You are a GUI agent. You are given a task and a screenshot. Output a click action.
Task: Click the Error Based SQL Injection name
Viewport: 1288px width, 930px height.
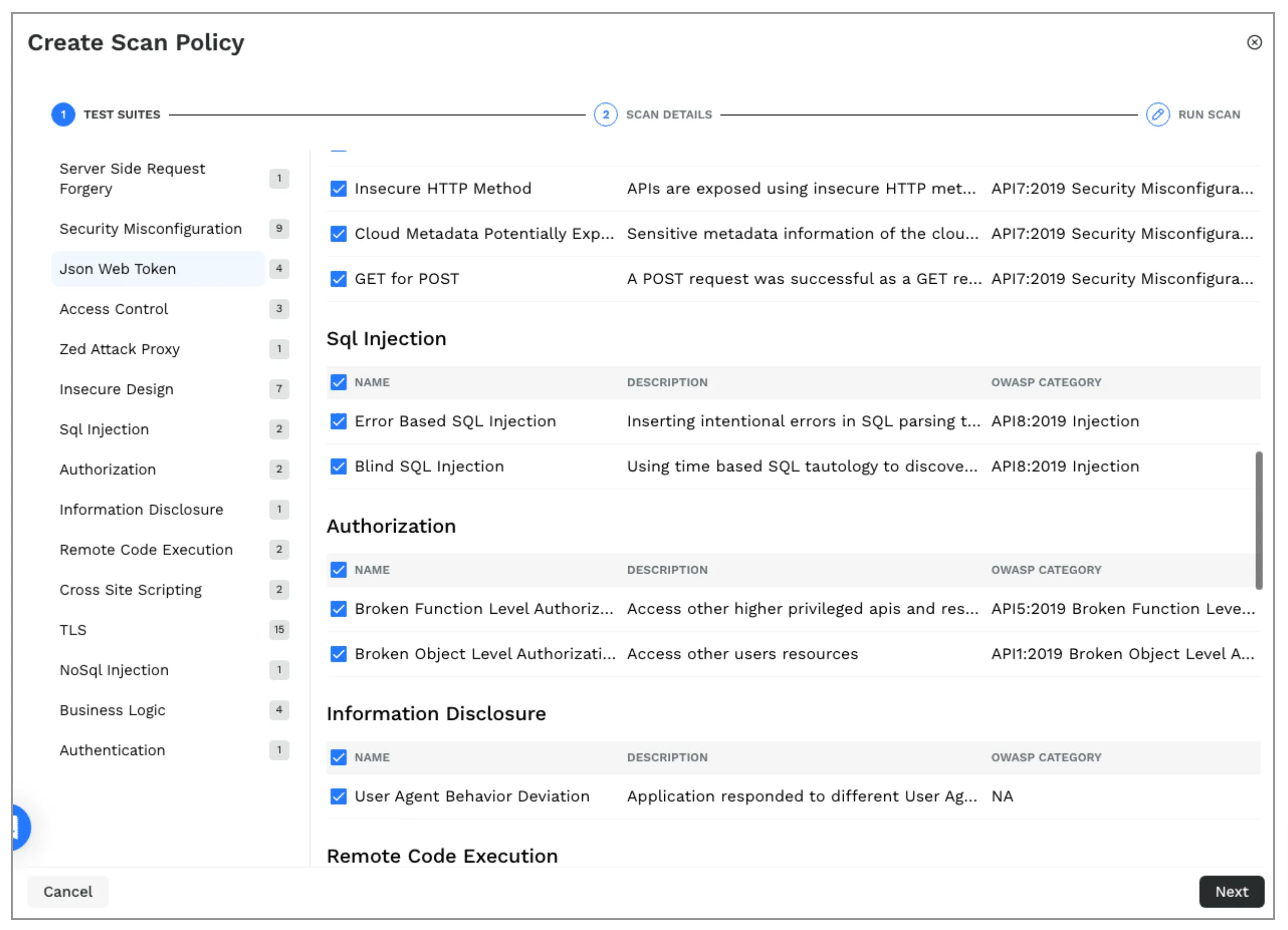coord(455,421)
